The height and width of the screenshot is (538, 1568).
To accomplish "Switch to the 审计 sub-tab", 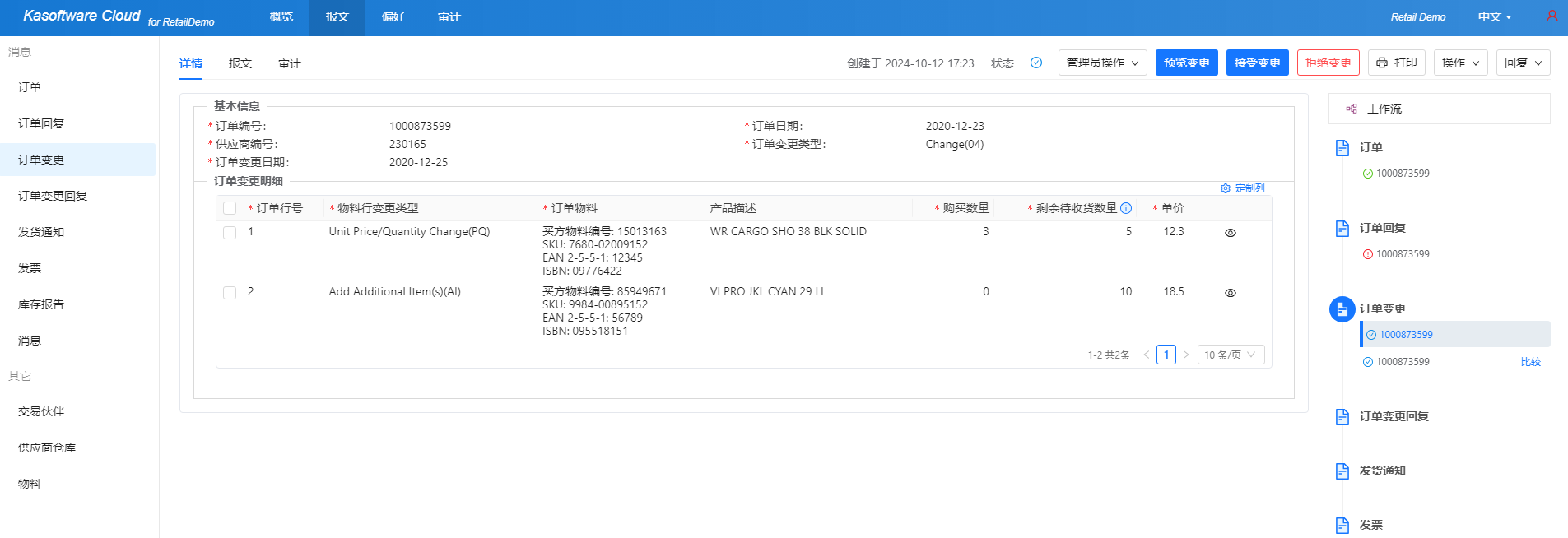I will pos(290,63).
